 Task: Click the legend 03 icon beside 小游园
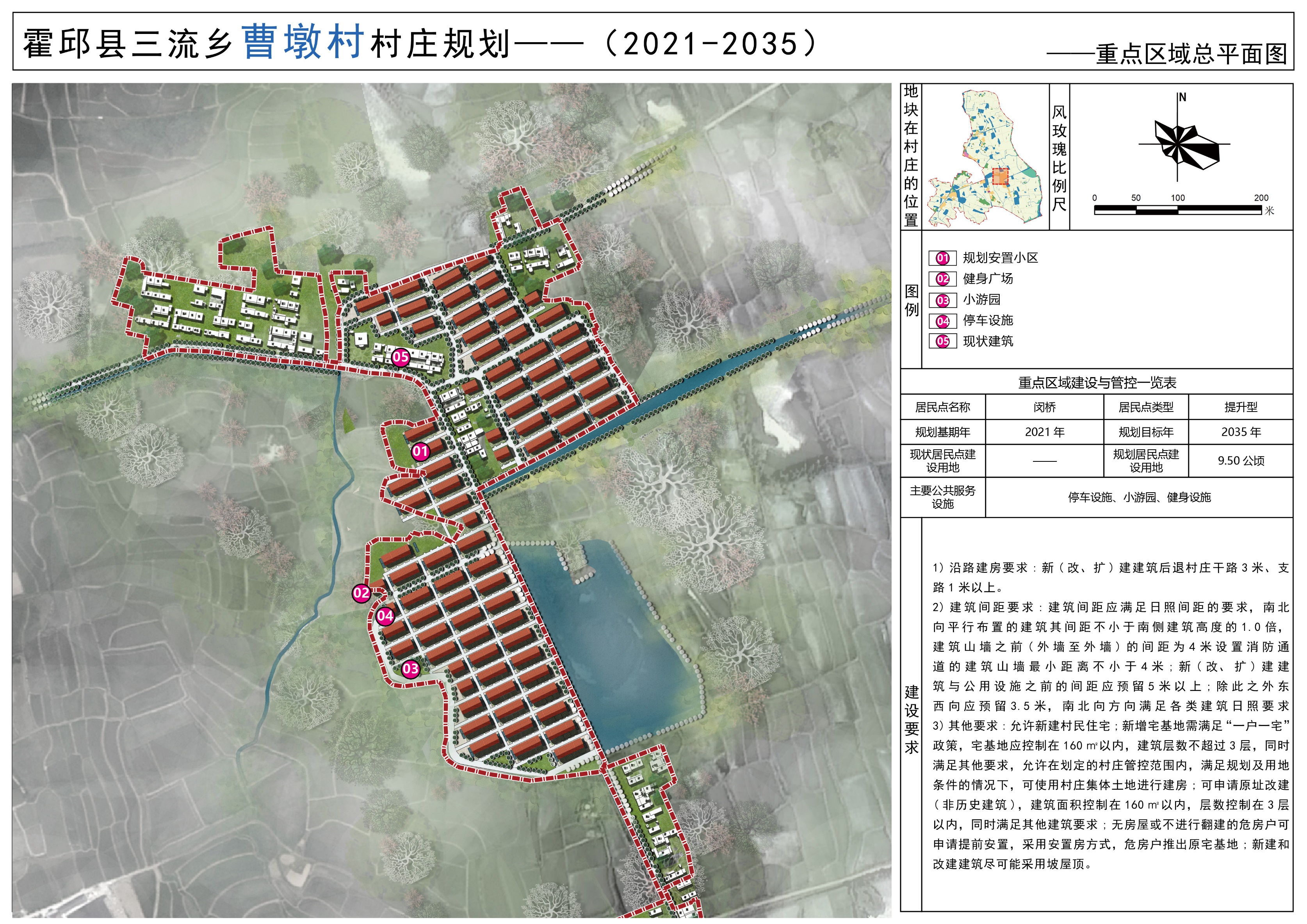[x=942, y=300]
